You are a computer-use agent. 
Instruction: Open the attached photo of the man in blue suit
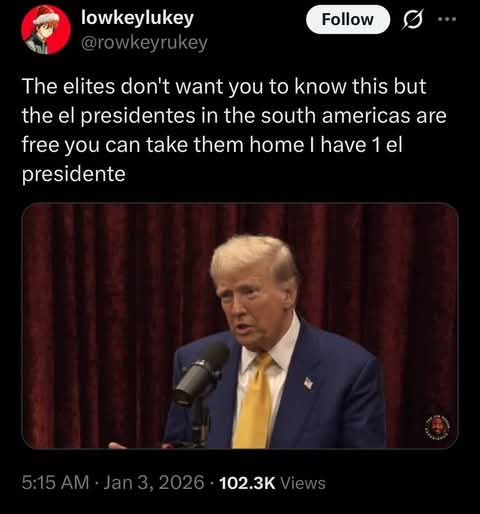tap(240, 326)
